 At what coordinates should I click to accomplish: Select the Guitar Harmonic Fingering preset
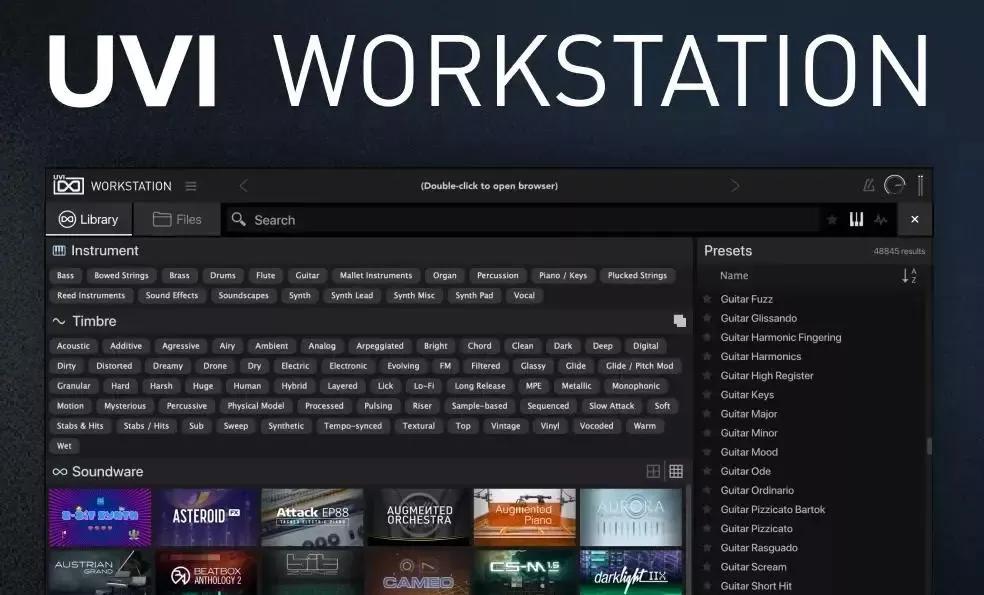coord(781,337)
